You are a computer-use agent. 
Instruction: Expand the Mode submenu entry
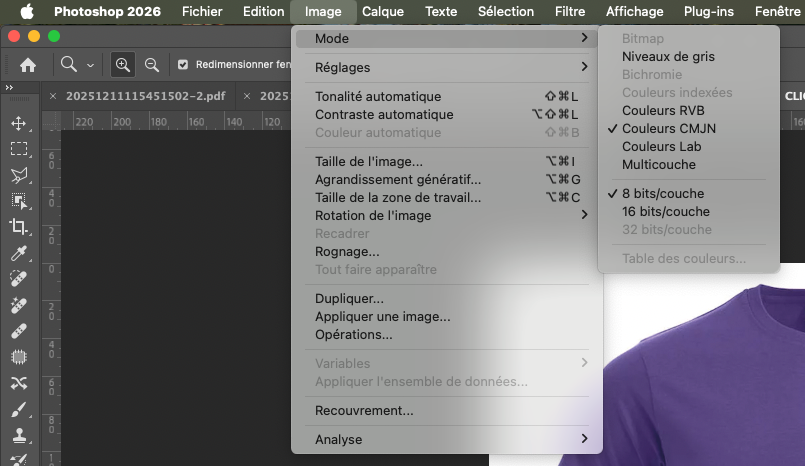447,38
